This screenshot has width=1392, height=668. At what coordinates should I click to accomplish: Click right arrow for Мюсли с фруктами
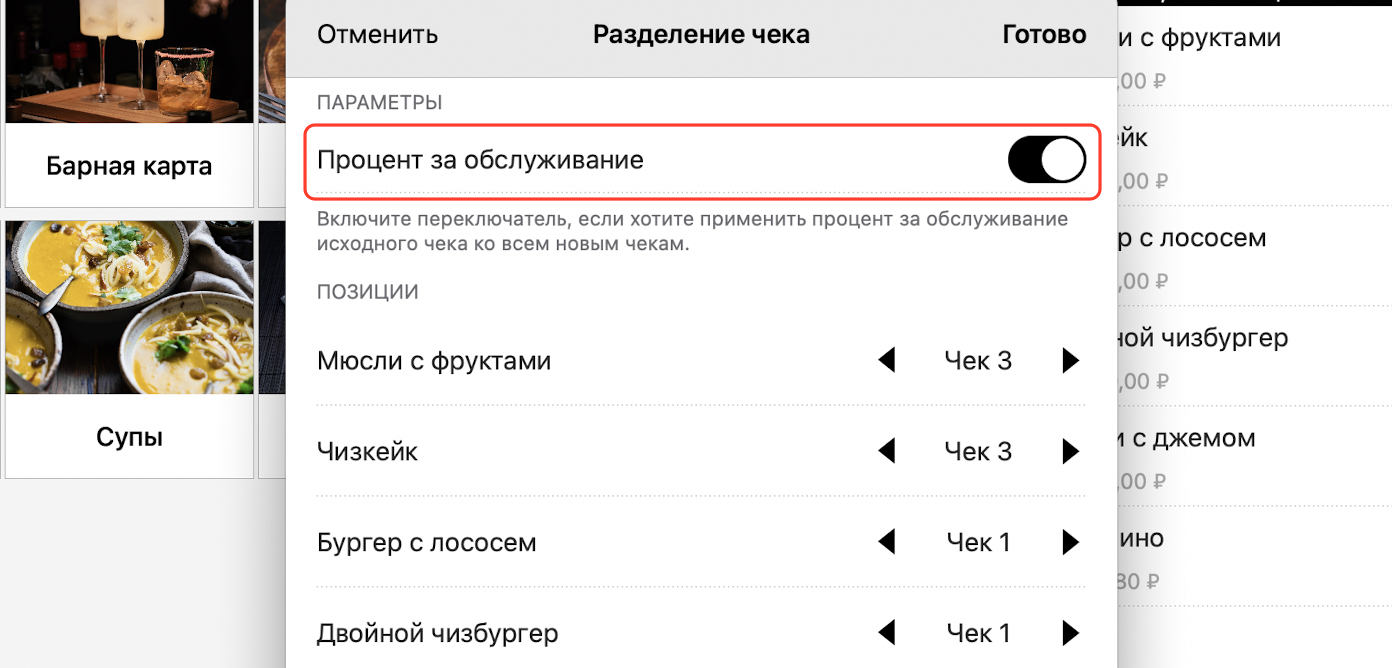pyautogui.click(x=1070, y=361)
